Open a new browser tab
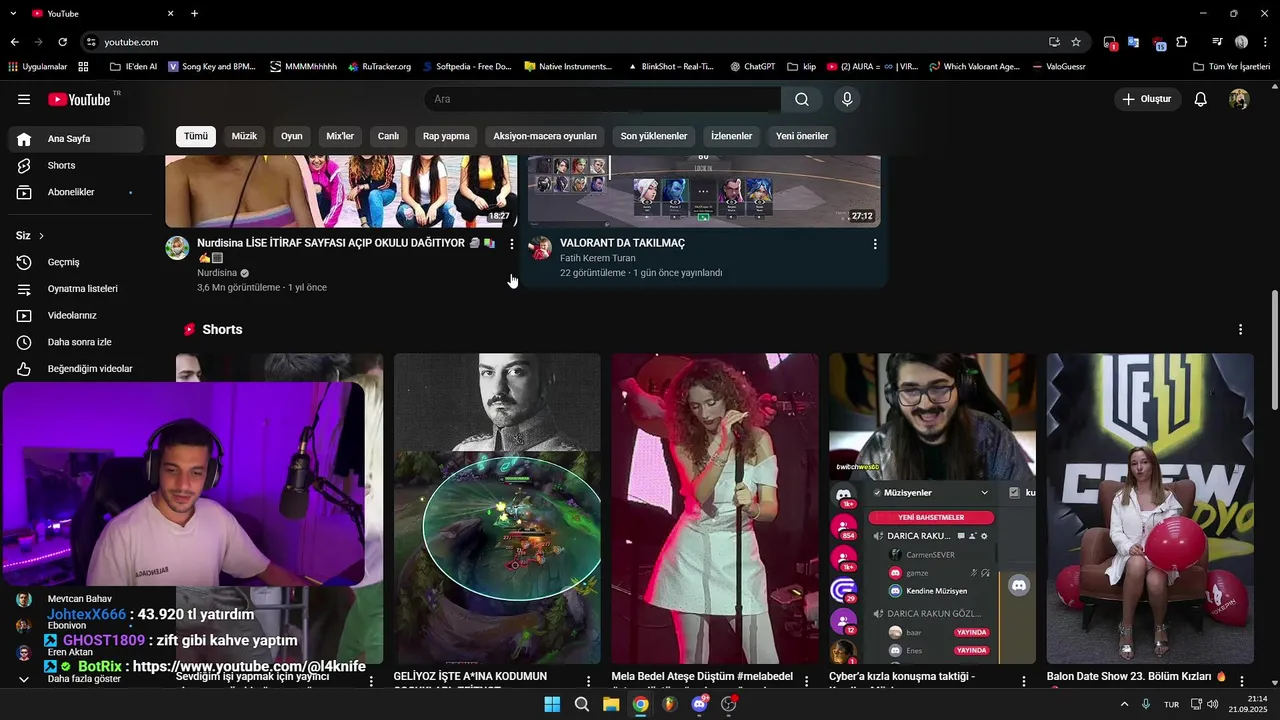 click(x=194, y=13)
